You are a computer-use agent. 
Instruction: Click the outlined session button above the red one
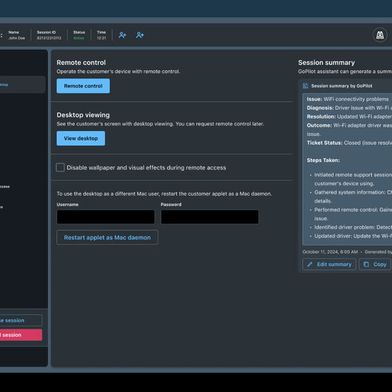[21, 320]
